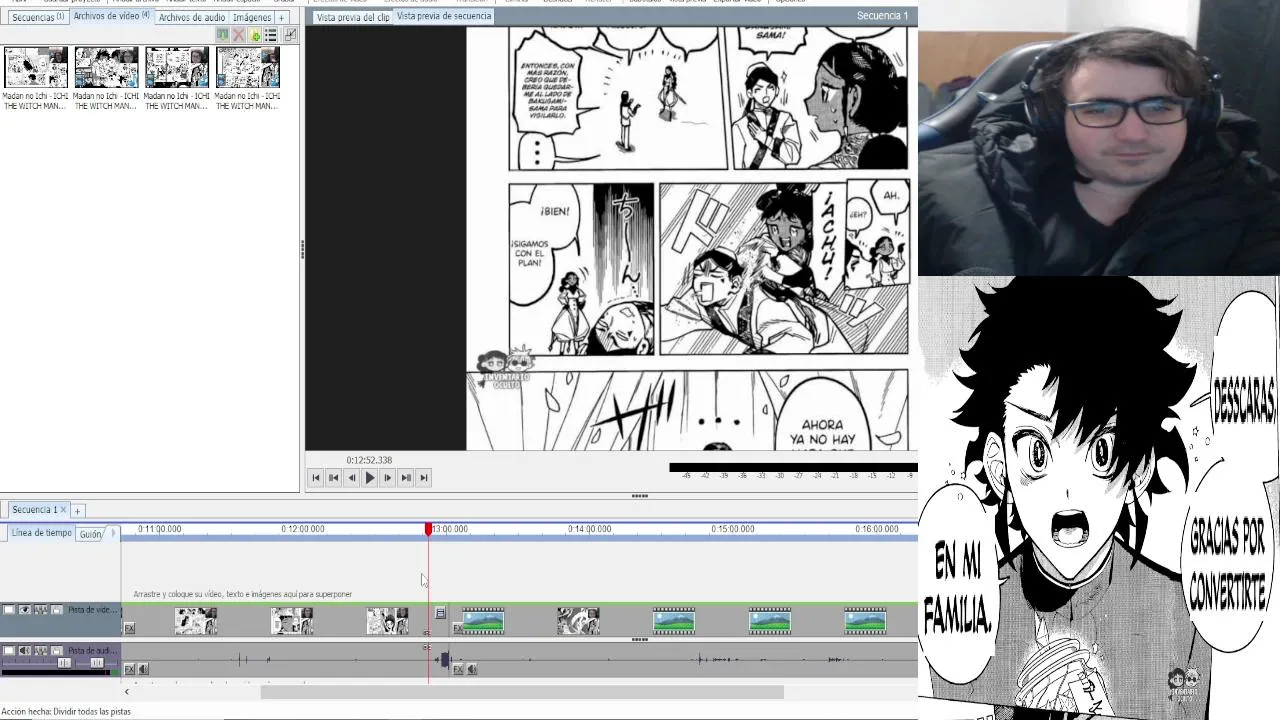Toggle the video track eye visibility icon
Viewport: 1280px width, 720px height.
(24, 610)
